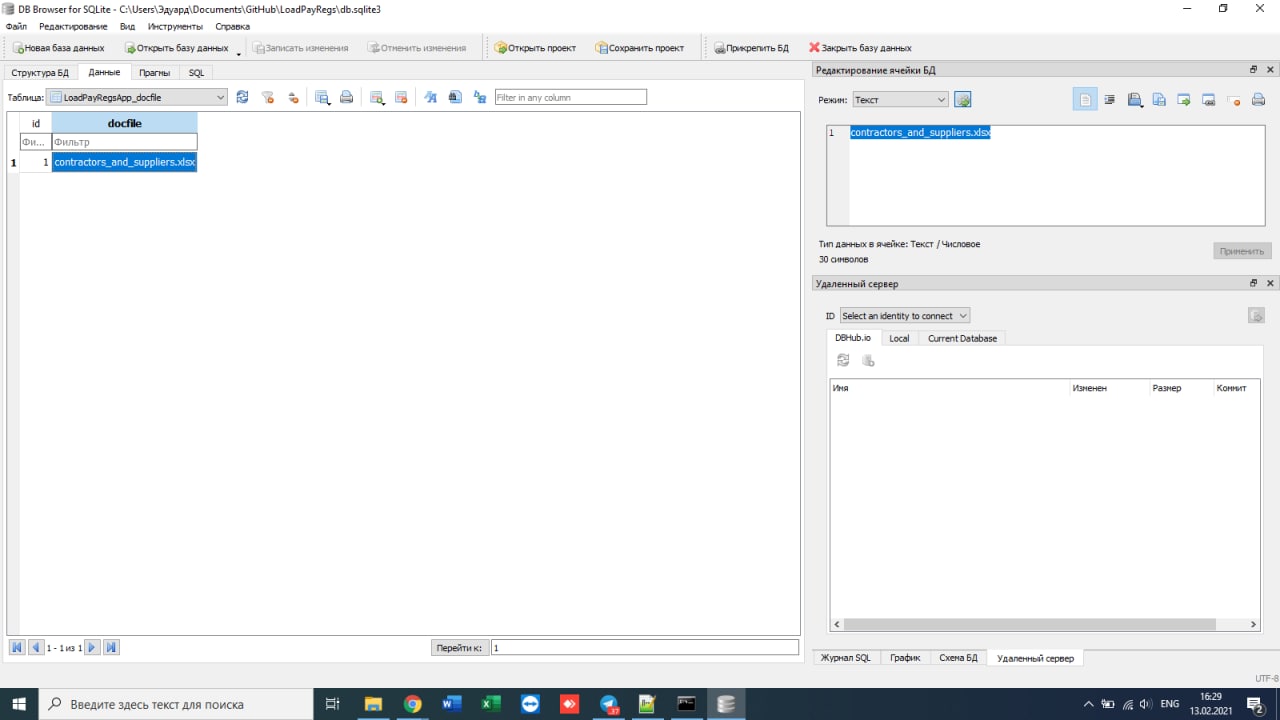Image resolution: width=1280 pixels, height=720 pixels.
Task: Print the cell contents icon
Action: point(1258,100)
